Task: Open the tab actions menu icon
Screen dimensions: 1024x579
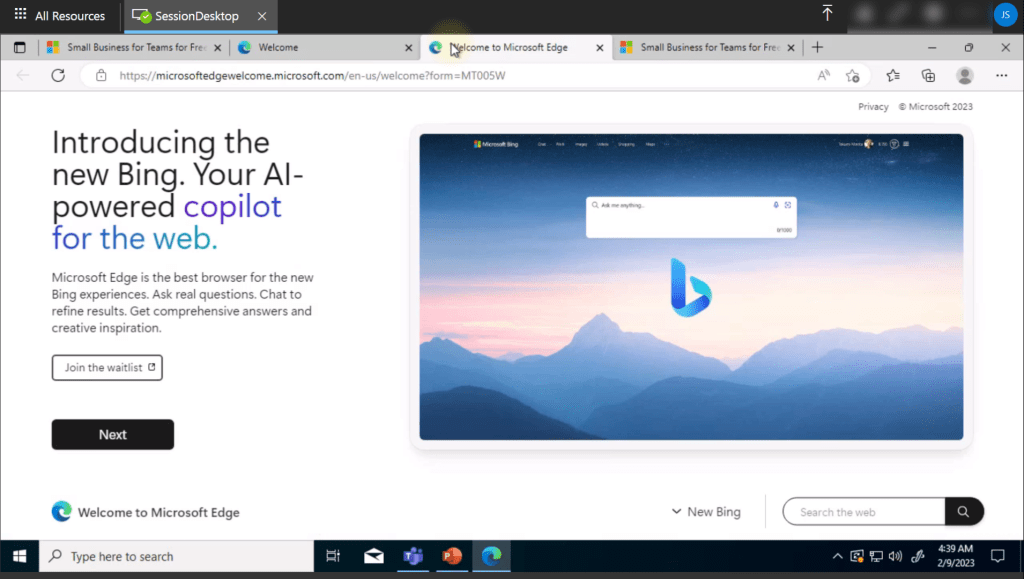Action: click(x=19, y=47)
